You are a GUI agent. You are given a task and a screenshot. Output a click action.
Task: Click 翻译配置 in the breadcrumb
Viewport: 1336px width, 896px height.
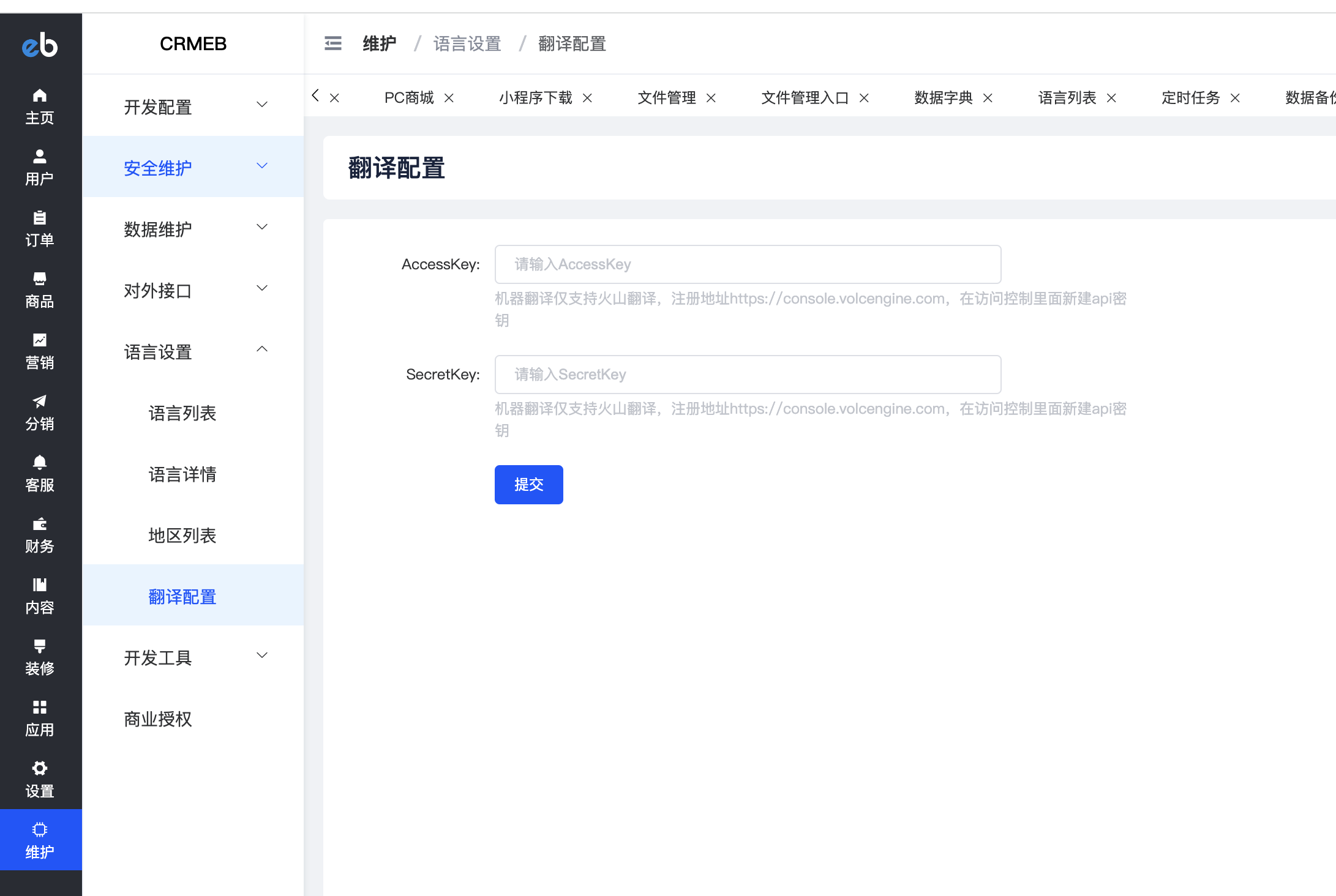pos(572,43)
